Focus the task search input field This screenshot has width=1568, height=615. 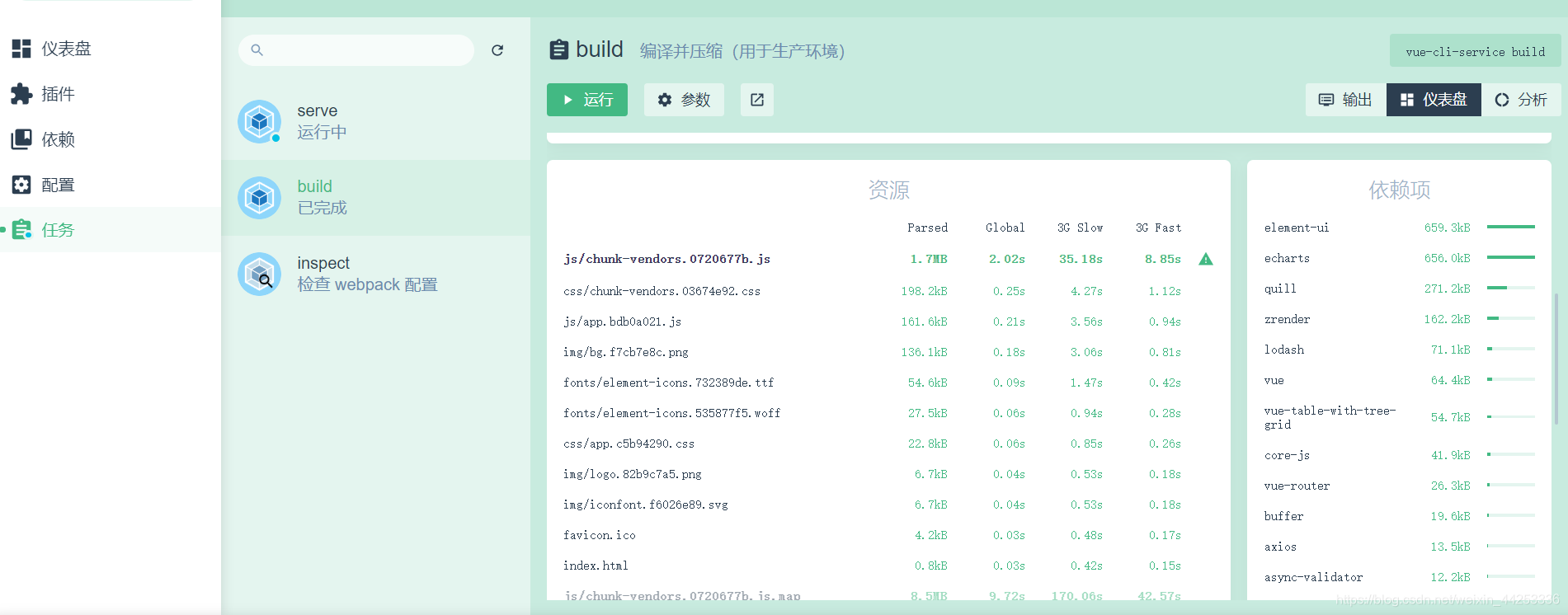click(356, 50)
